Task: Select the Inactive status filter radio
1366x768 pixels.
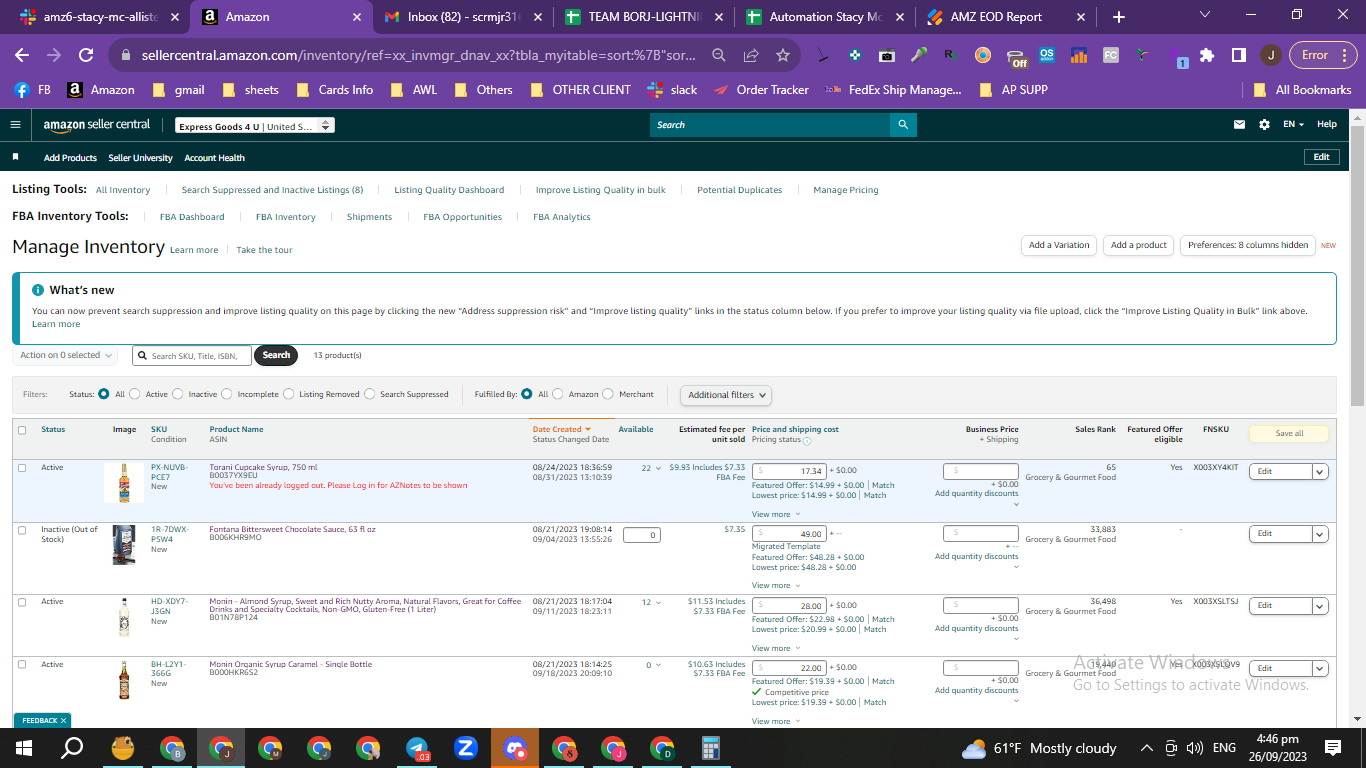Action: click(x=178, y=394)
